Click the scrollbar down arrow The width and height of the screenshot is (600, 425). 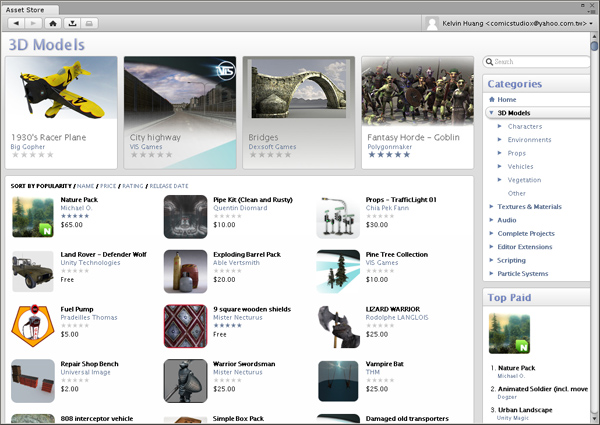(x=594, y=418)
